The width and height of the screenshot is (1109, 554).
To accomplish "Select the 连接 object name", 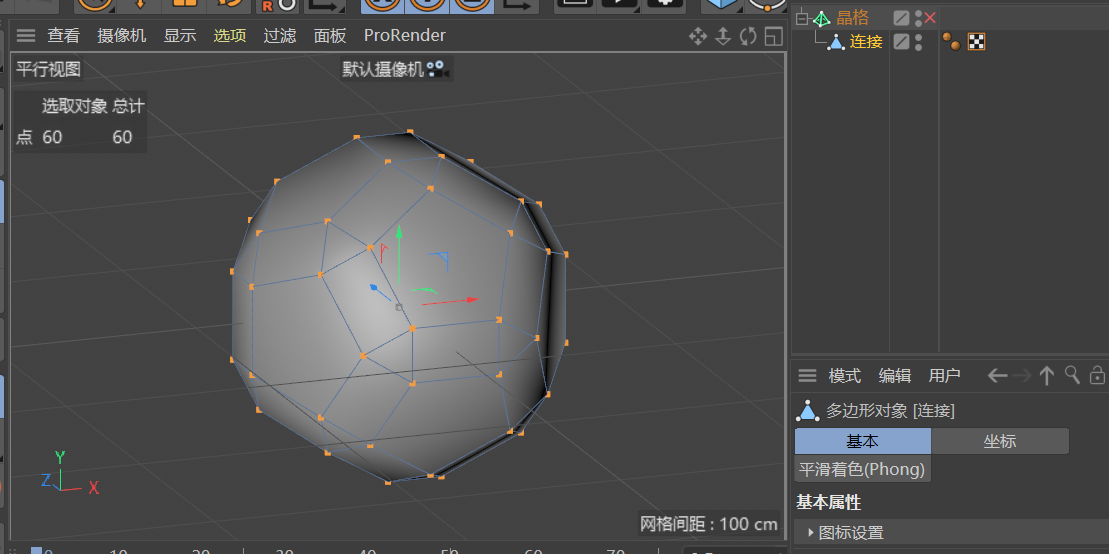I will pyautogui.click(x=866, y=42).
